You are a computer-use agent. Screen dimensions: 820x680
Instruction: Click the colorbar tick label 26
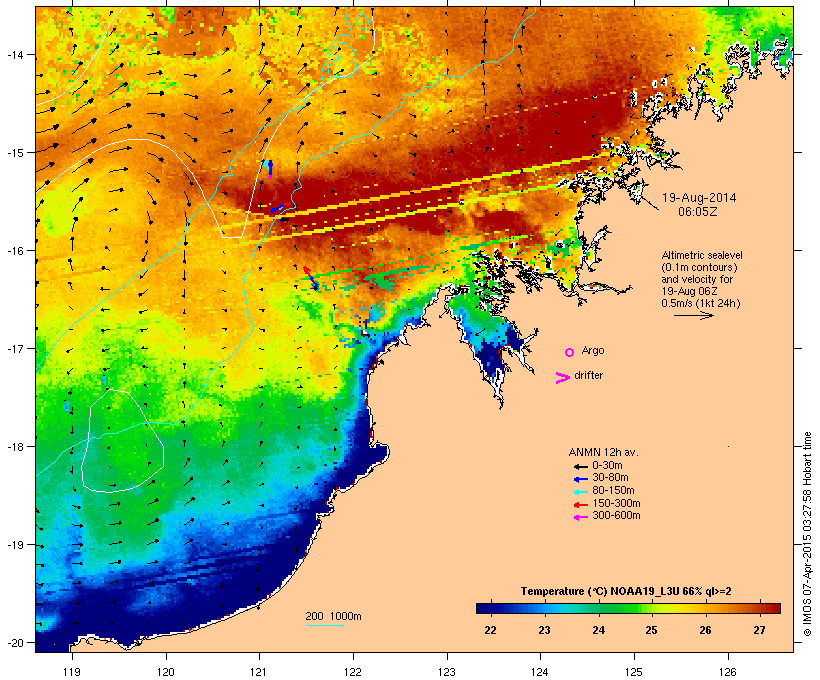point(705,630)
